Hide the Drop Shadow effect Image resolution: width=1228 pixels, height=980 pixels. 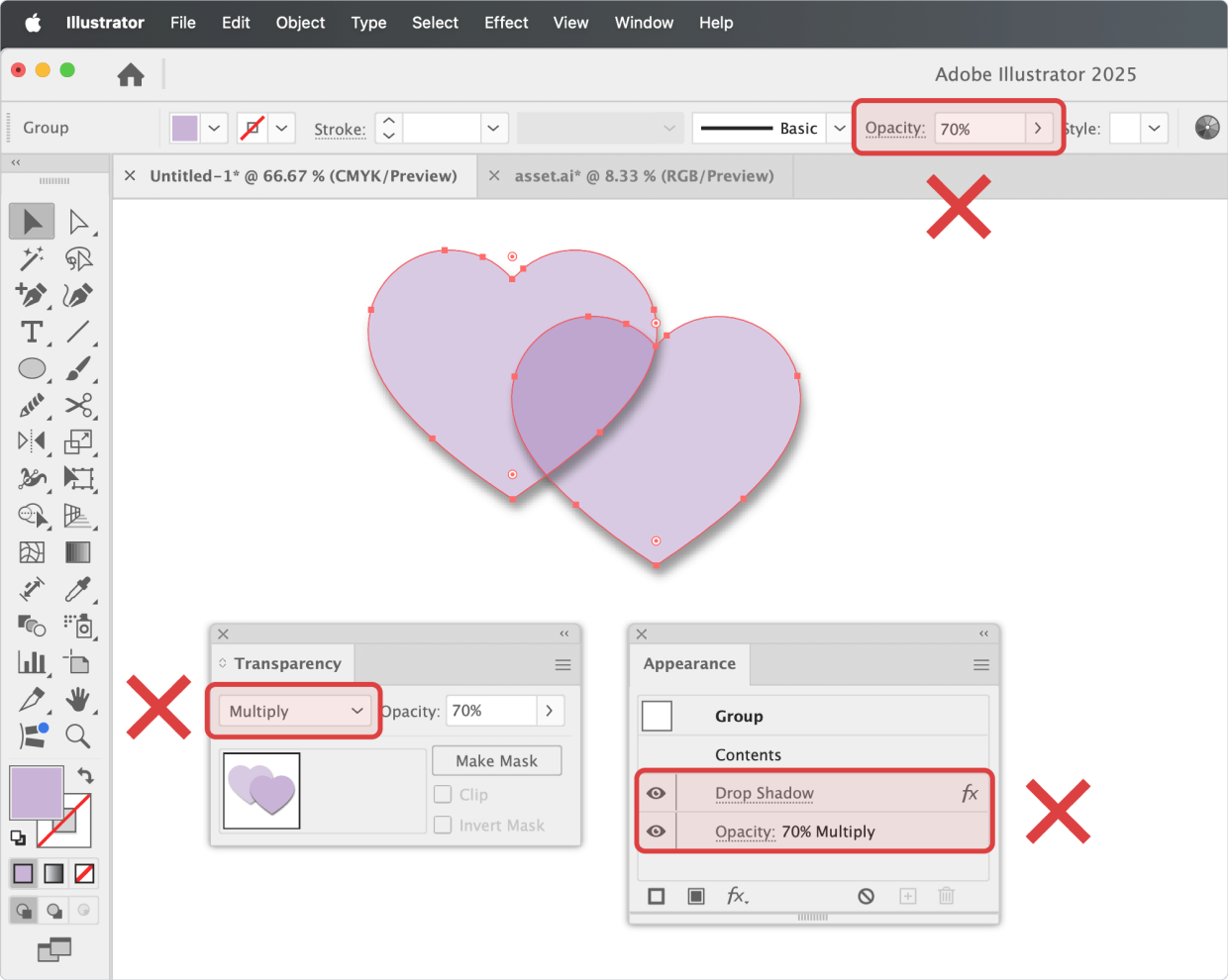[x=656, y=793]
